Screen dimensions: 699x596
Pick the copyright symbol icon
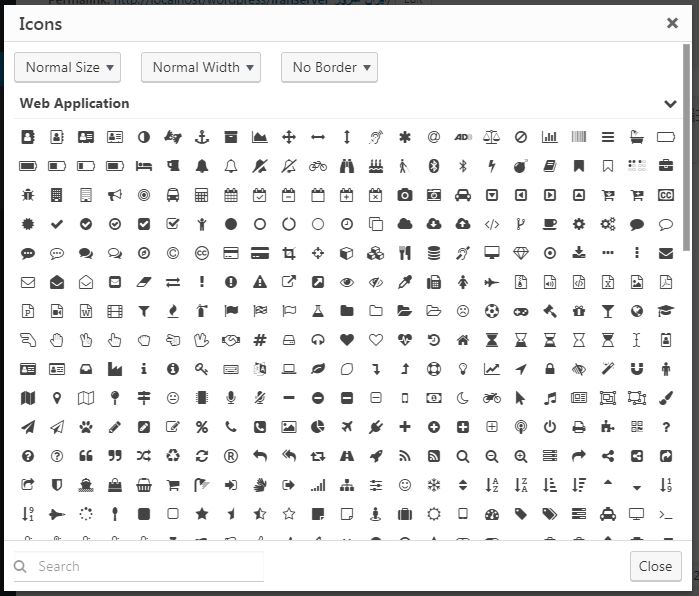click(x=173, y=253)
